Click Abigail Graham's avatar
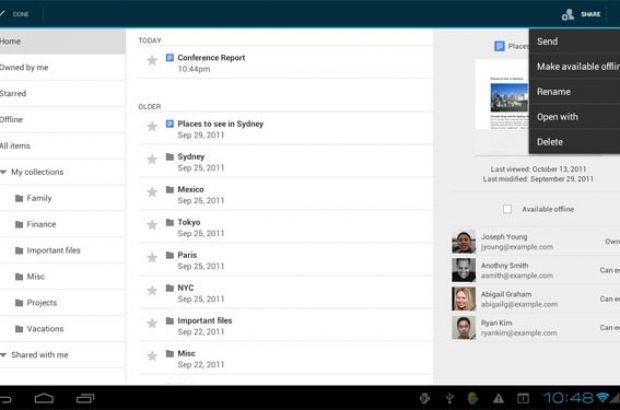 (x=463, y=299)
